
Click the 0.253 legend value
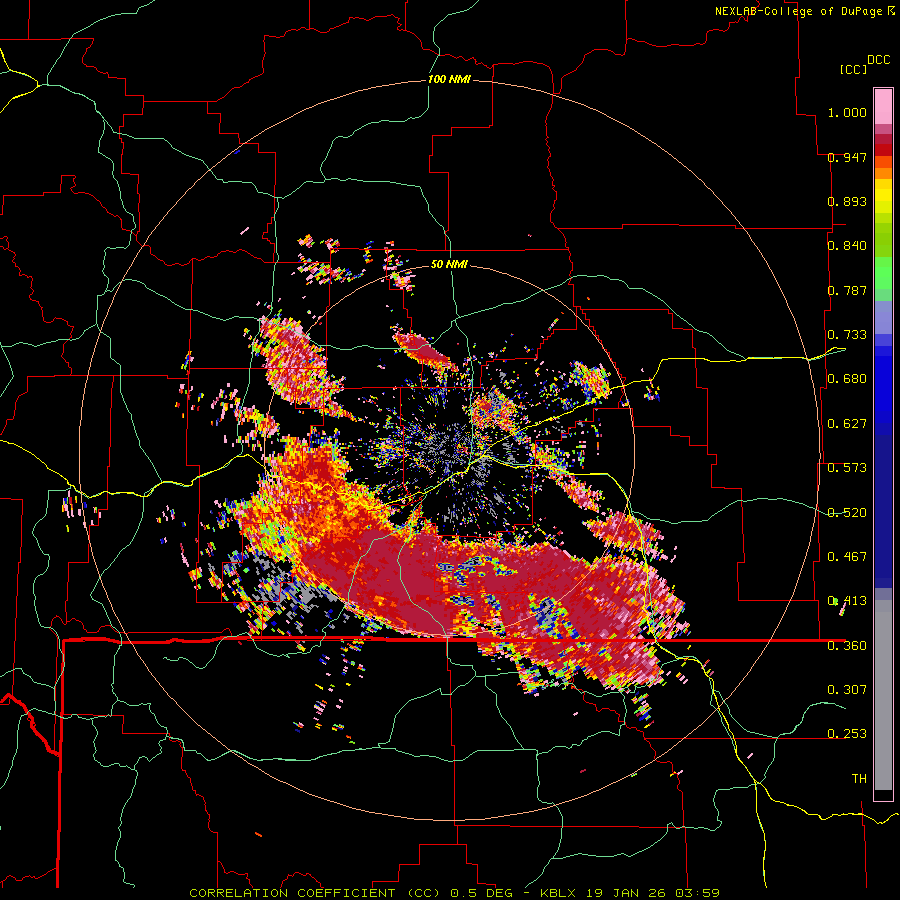pyautogui.click(x=847, y=734)
